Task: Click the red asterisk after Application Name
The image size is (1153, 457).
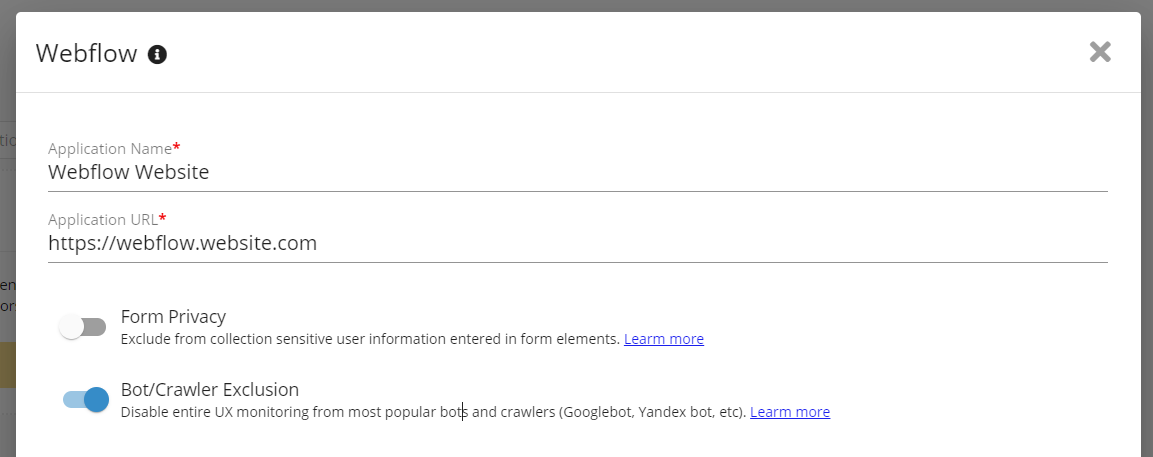Action: click(x=177, y=147)
